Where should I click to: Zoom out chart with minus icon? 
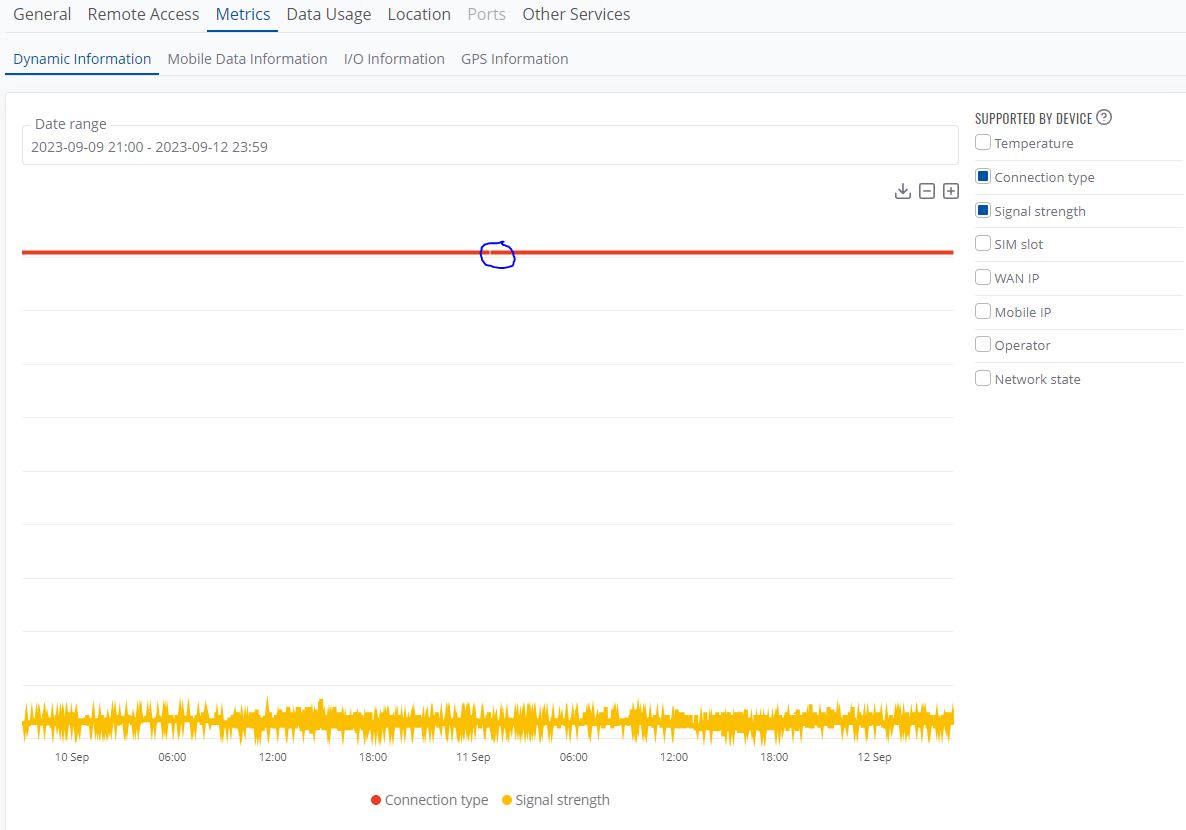click(x=927, y=191)
